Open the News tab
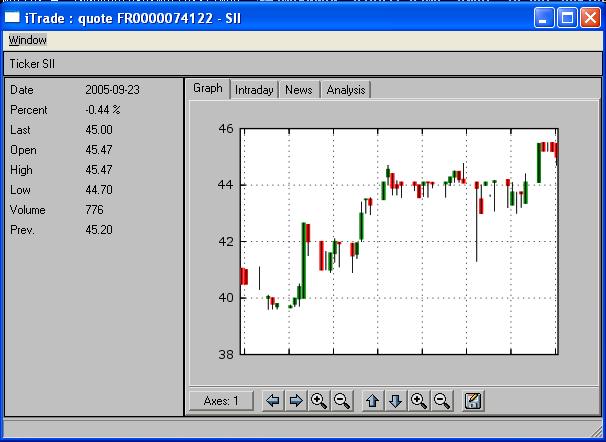The height and width of the screenshot is (442, 606). 298,90
